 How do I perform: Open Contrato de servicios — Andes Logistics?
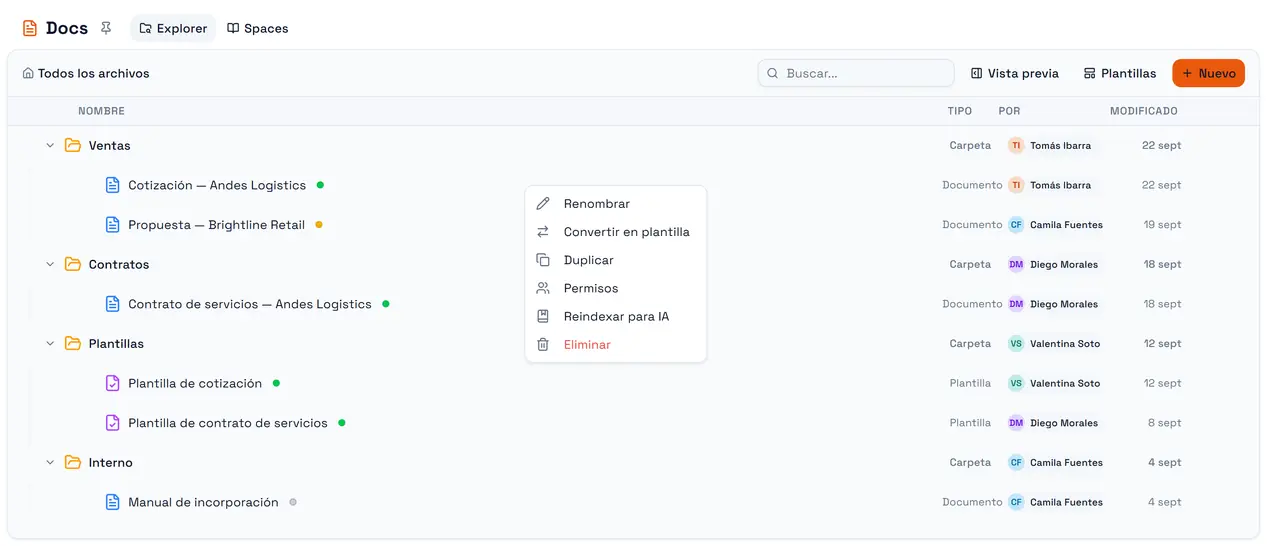coord(250,304)
